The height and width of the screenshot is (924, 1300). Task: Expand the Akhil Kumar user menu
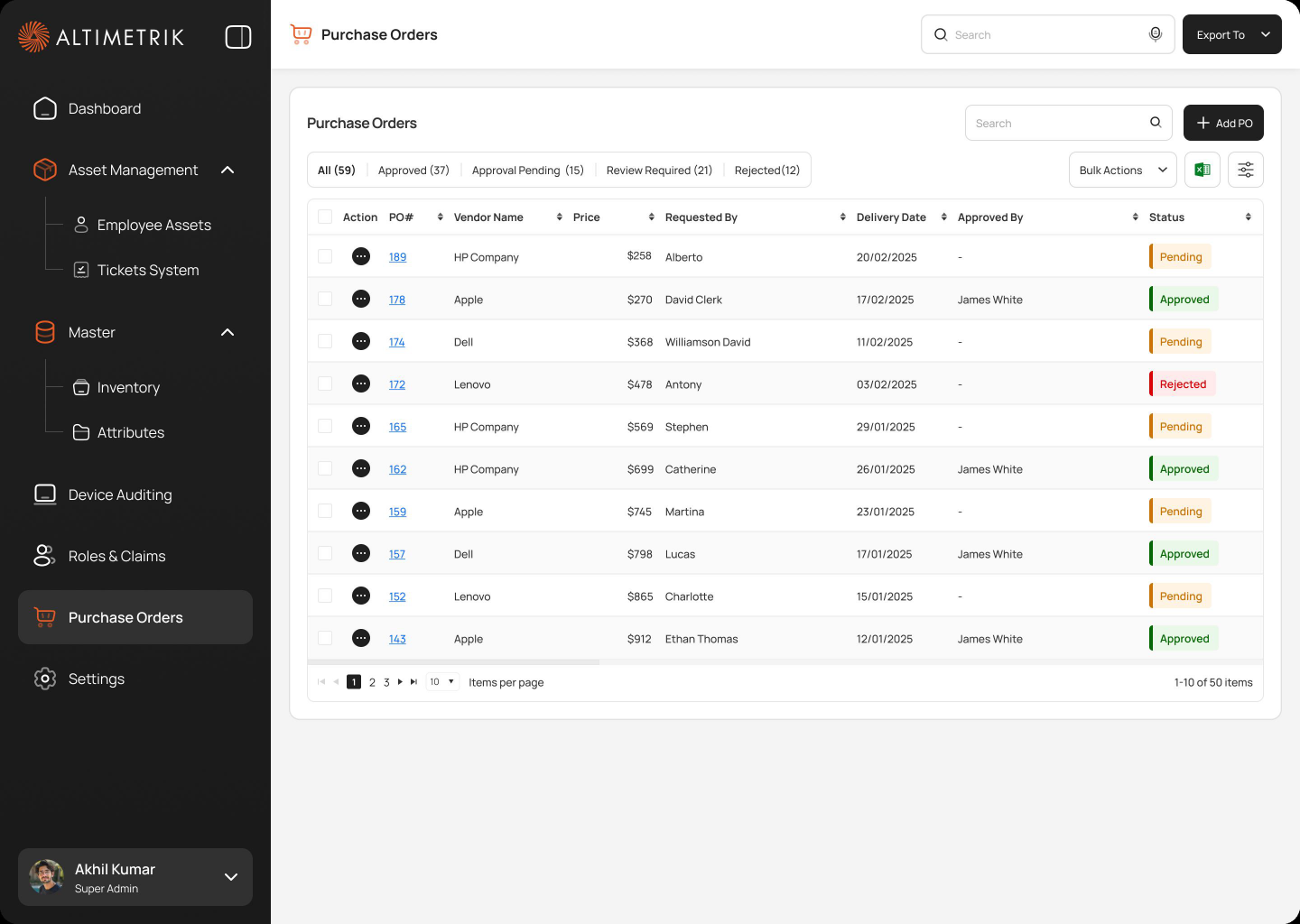[x=231, y=877]
